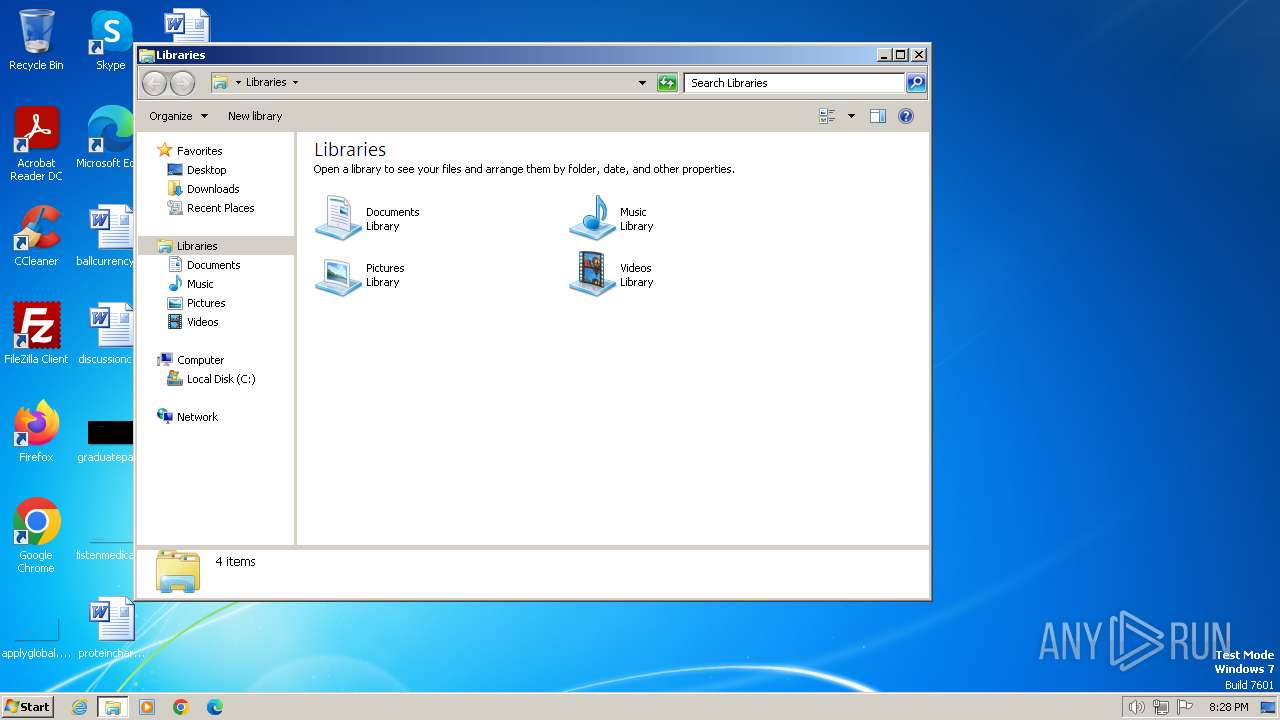Select Recent Places under Favorites
This screenshot has height=720, width=1280.
pos(220,208)
